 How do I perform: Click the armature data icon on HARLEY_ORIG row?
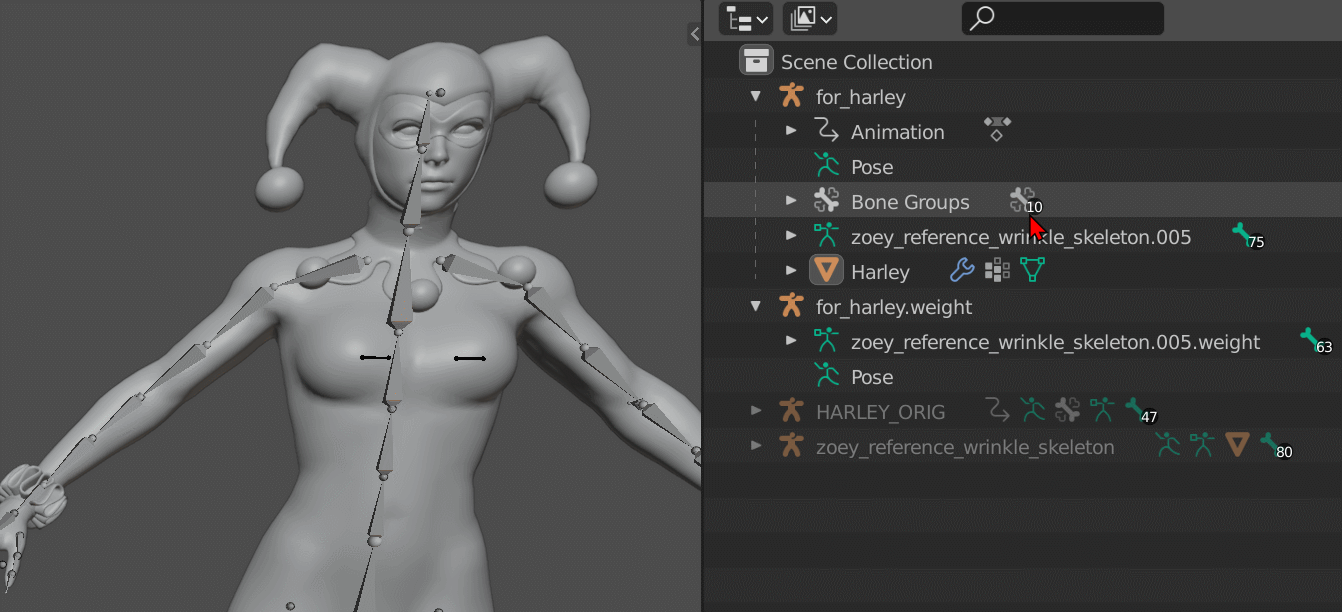click(x=1102, y=409)
